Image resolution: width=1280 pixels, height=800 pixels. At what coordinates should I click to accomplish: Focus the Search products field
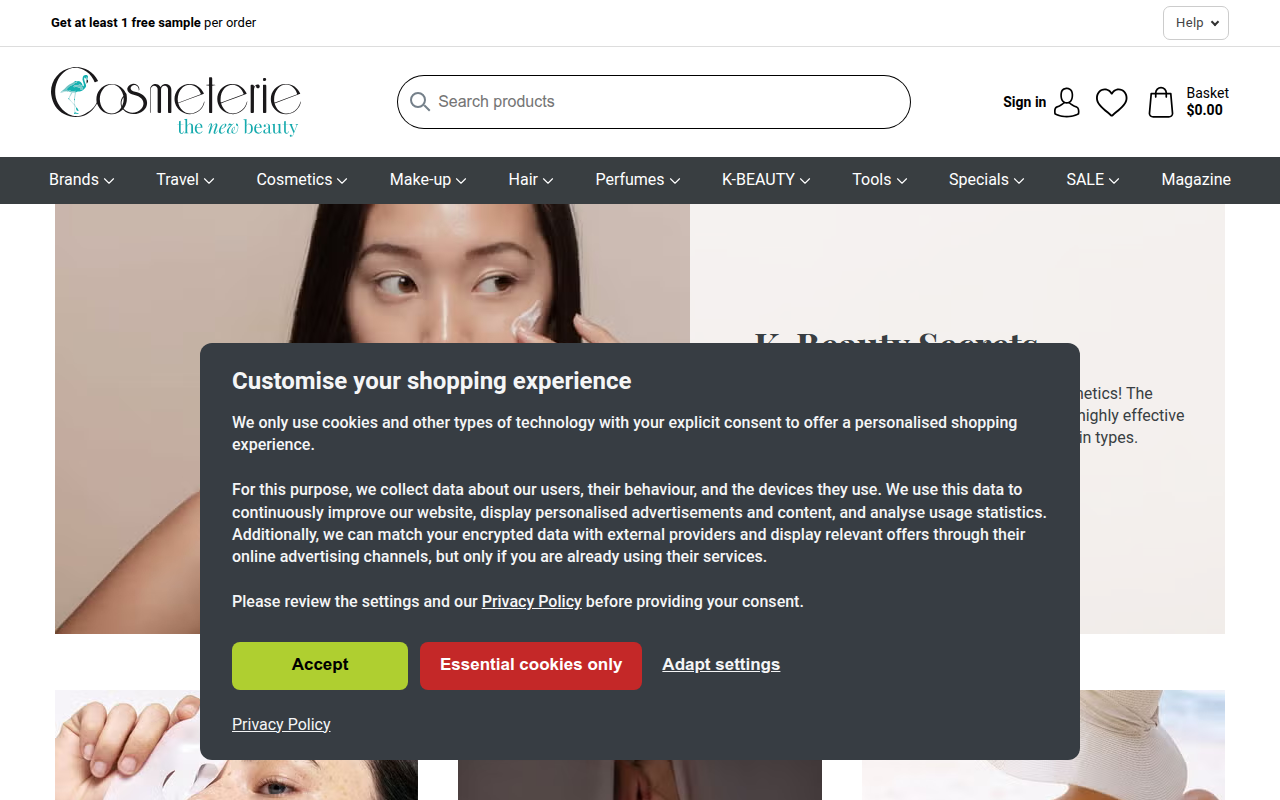654,102
